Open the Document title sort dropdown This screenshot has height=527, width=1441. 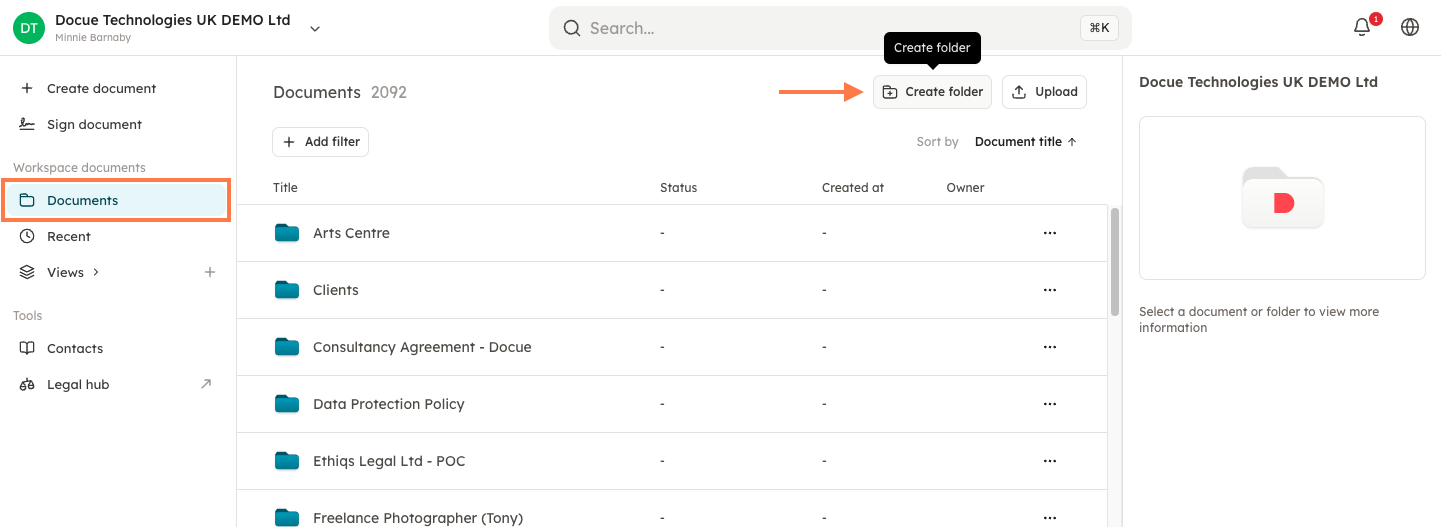pos(1025,142)
